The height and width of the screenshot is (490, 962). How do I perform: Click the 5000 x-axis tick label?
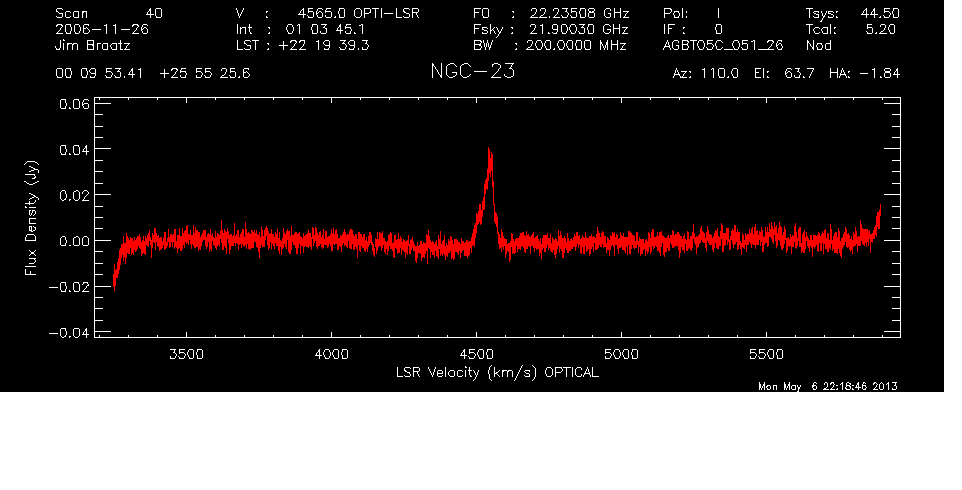click(x=621, y=355)
